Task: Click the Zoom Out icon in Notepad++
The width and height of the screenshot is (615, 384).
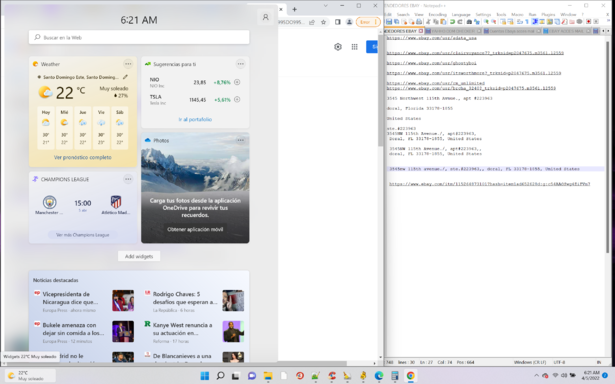Action: pyautogui.click(x=493, y=22)
